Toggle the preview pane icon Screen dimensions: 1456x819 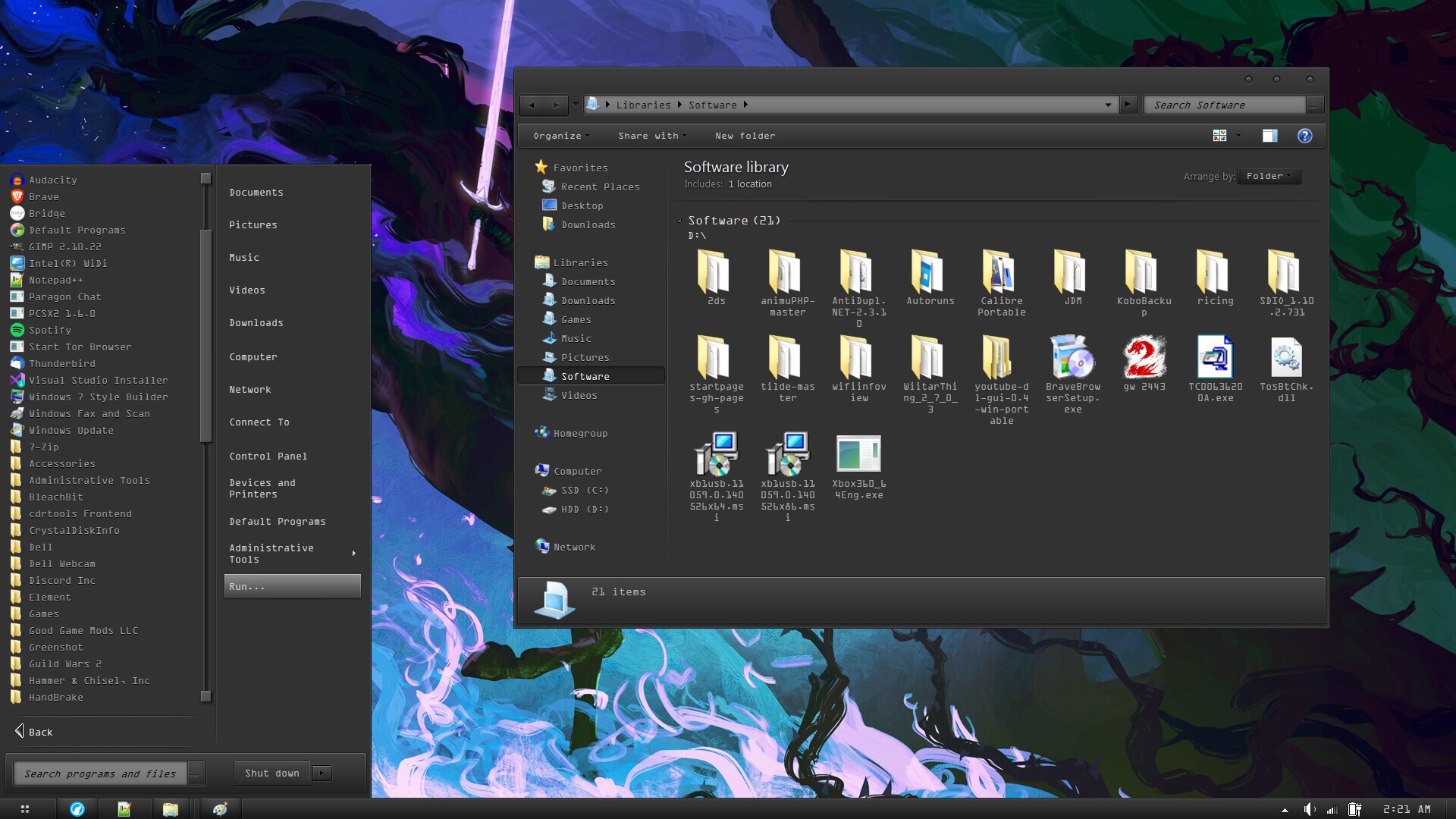[1269, 136]
